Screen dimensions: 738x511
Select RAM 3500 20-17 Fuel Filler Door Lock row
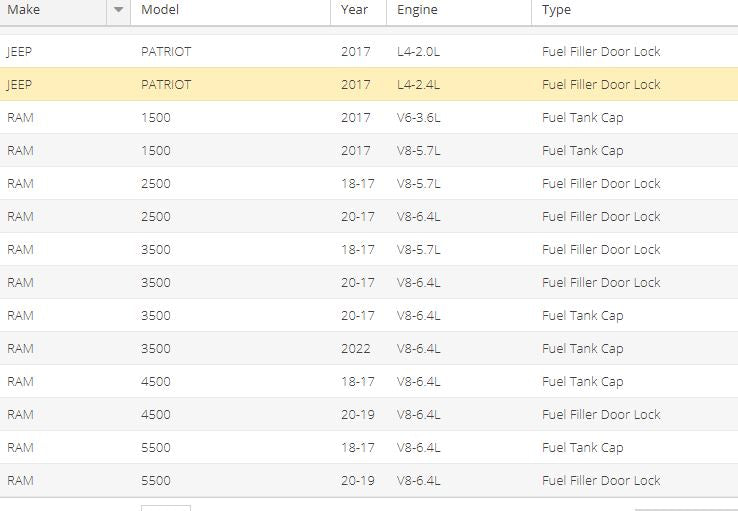tap(369, 282)
